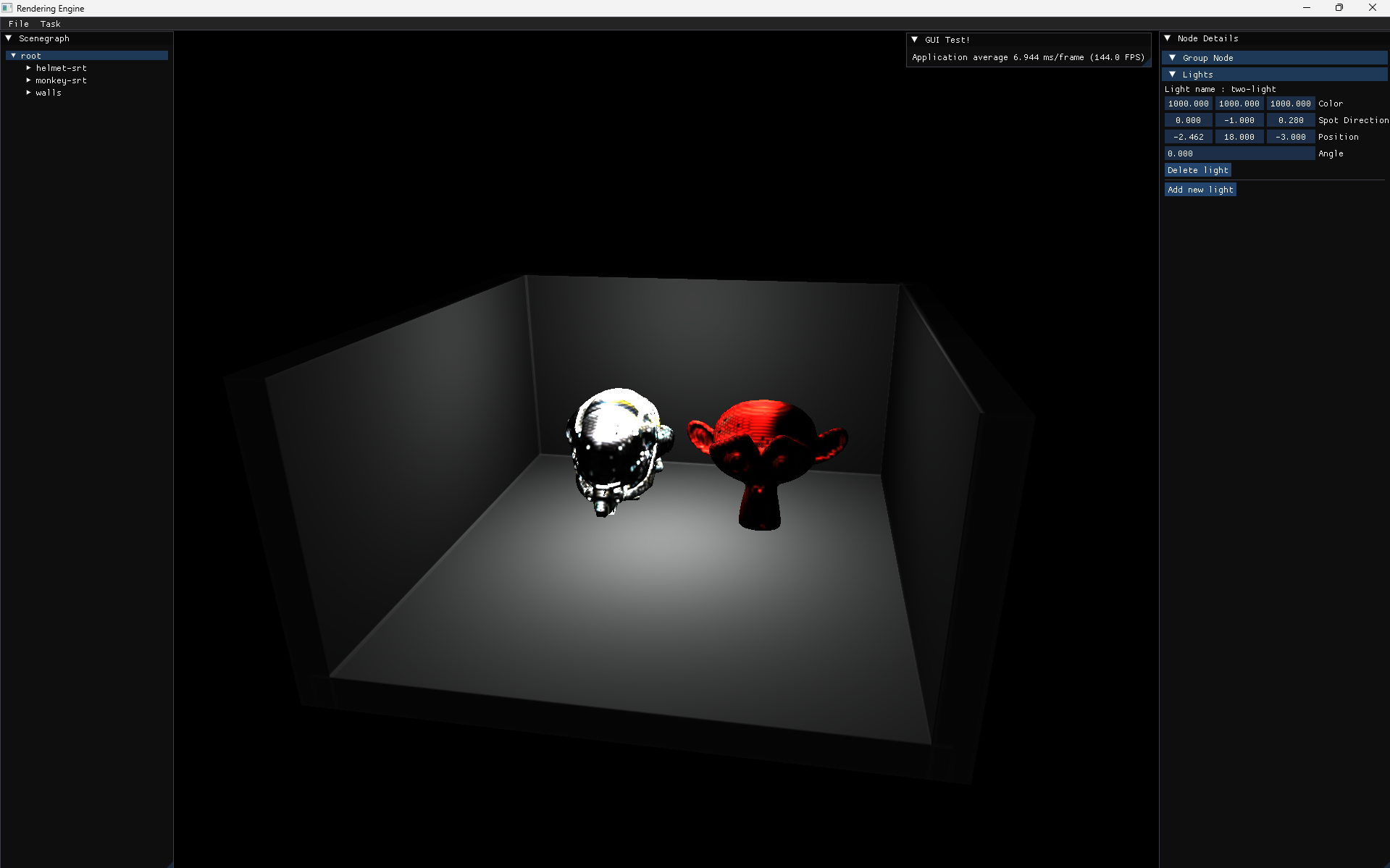The width and height of the screenshot is (1390, 868).
Task: Collapse the Lights section
Action: click(x=1173, y=74)
